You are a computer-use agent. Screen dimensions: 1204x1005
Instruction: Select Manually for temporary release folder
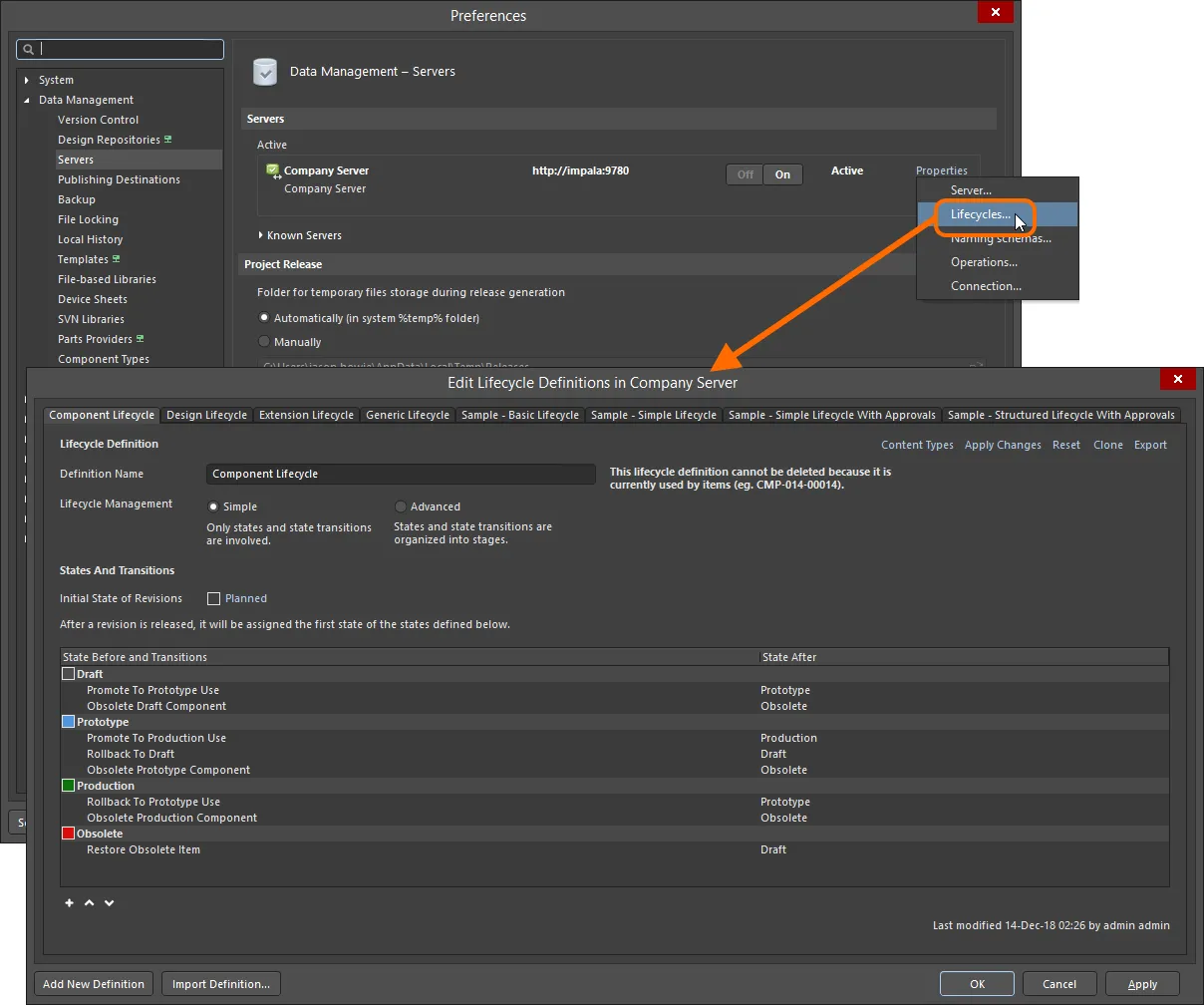264,342
